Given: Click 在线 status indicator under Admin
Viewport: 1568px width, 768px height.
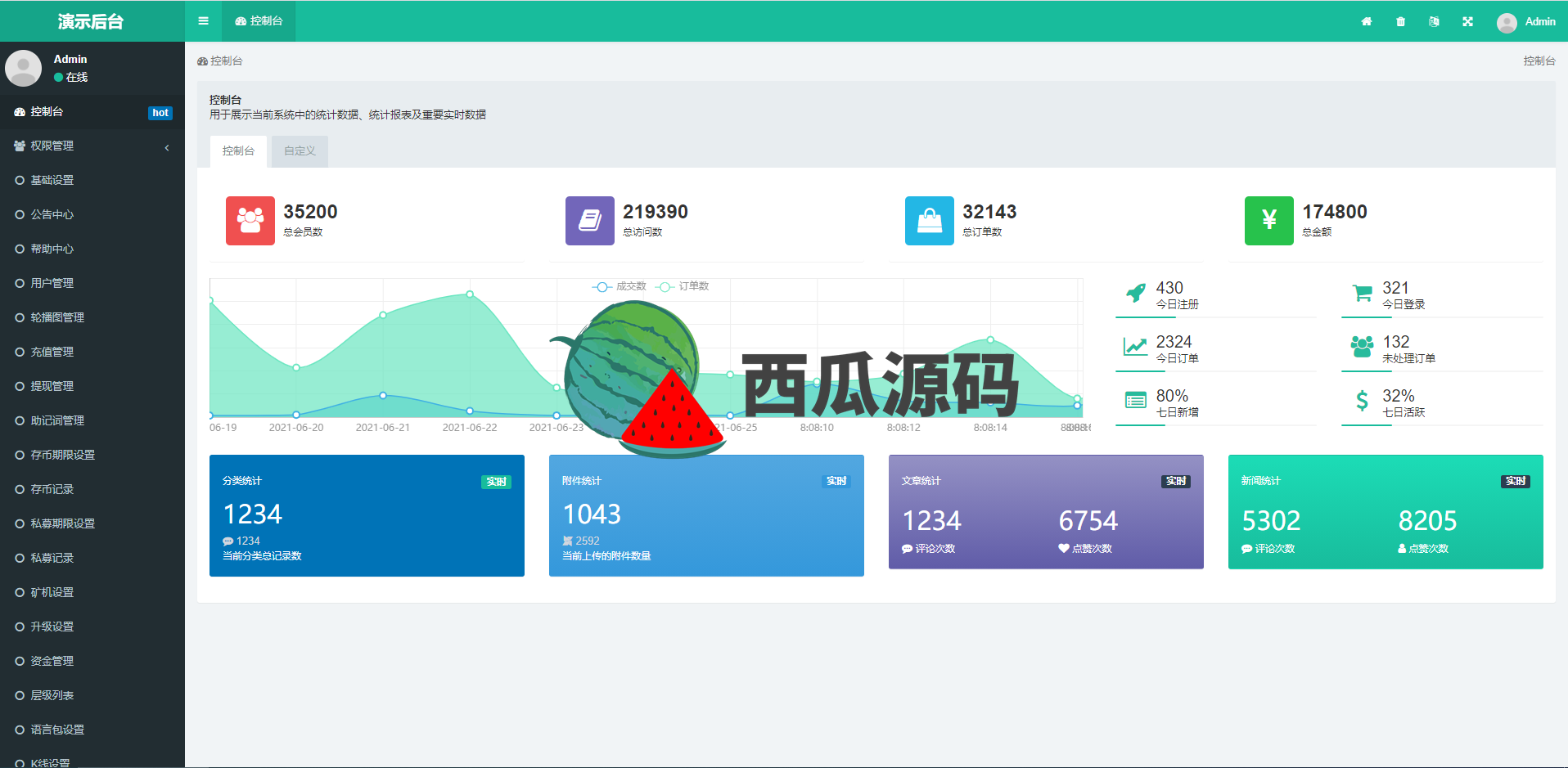Looking at the screenshot, I should pyautogui.click(x=71, y=78).
